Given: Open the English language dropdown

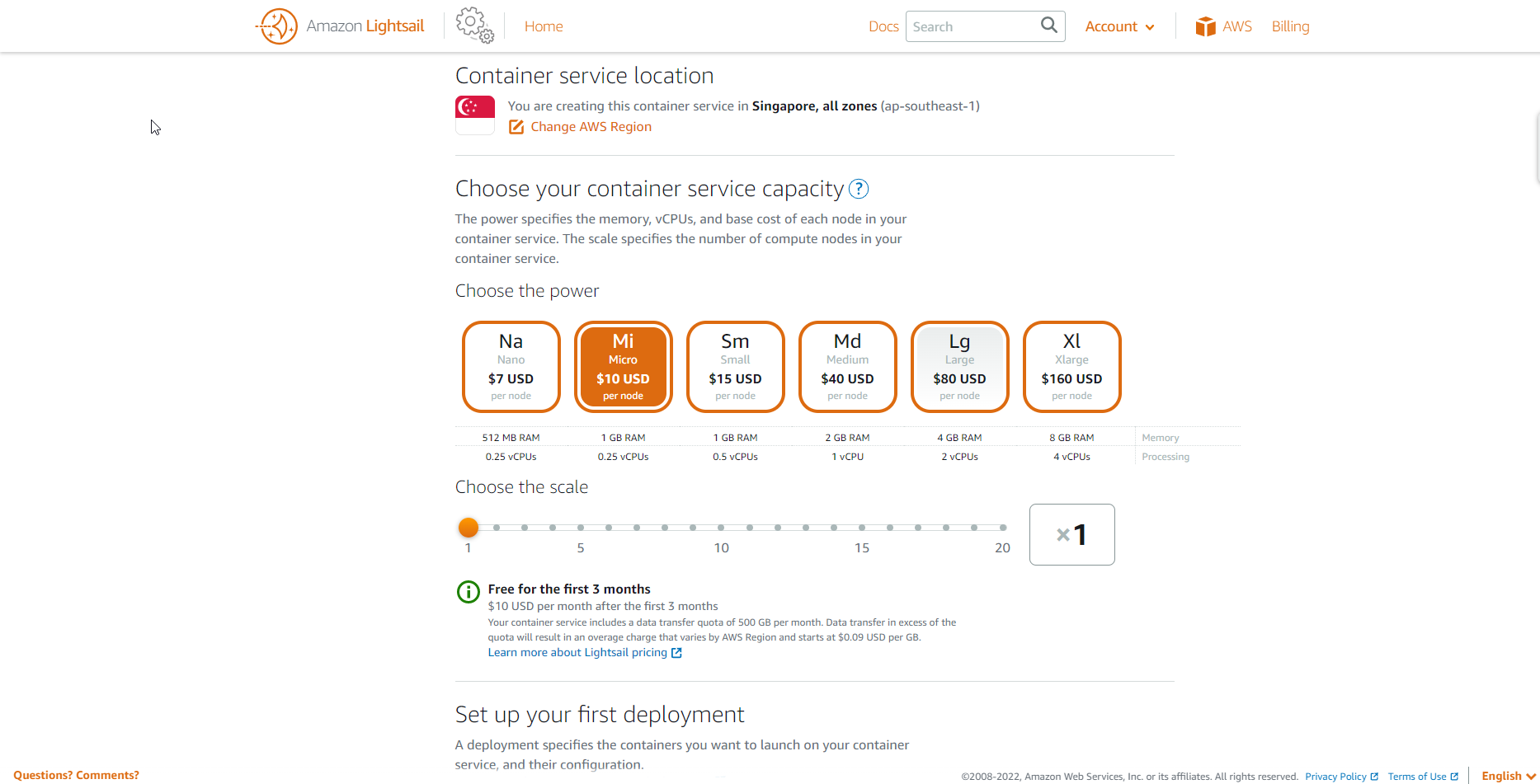Looking at the screenshot, I should point(1509,776).
